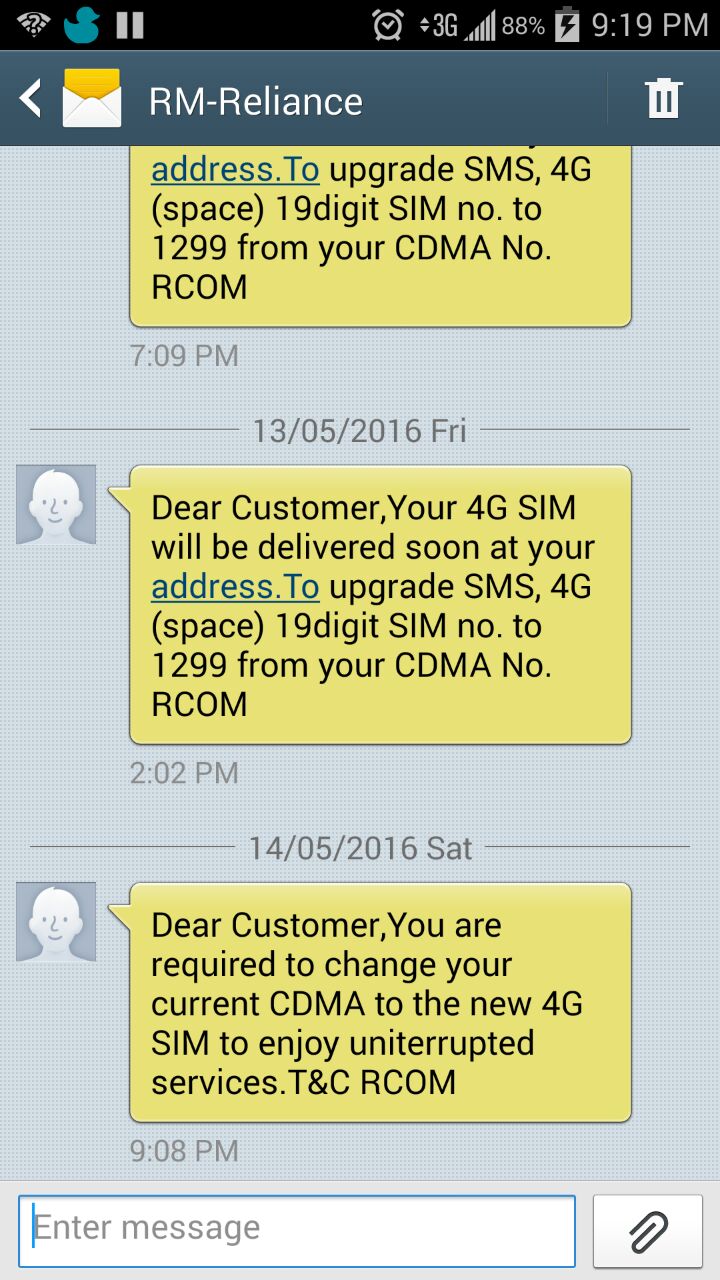Tap the pause notification icon in status bar
Screen dimensions: 720x1280
(130, 25)
